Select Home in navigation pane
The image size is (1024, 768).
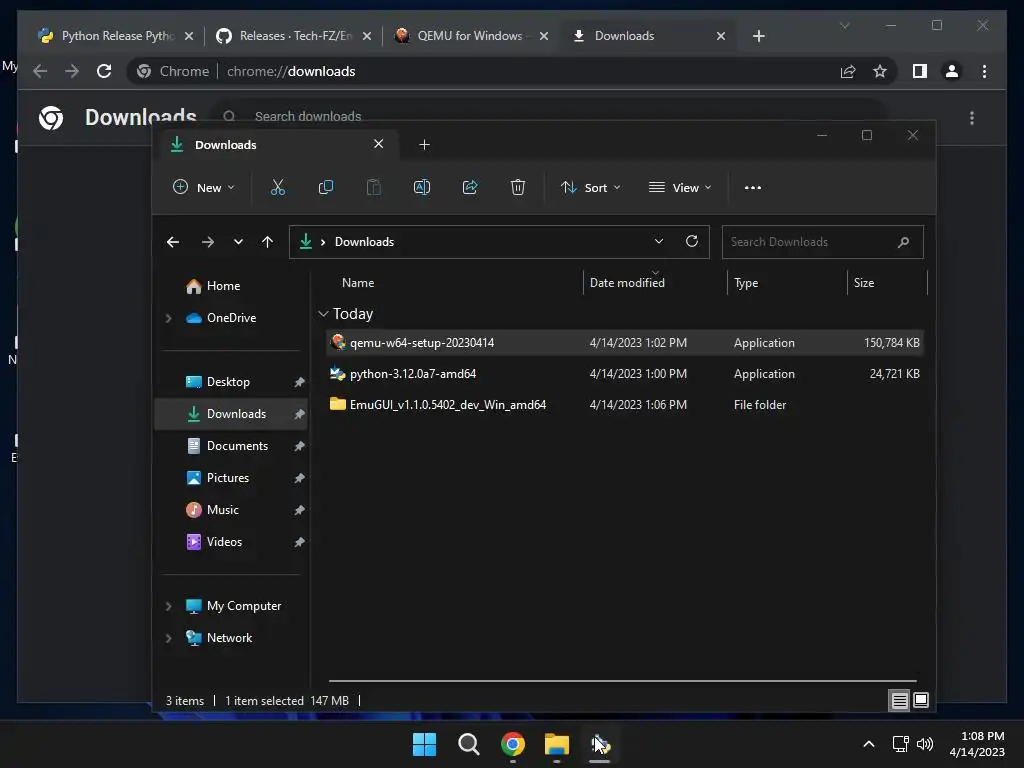click(223, 286)
